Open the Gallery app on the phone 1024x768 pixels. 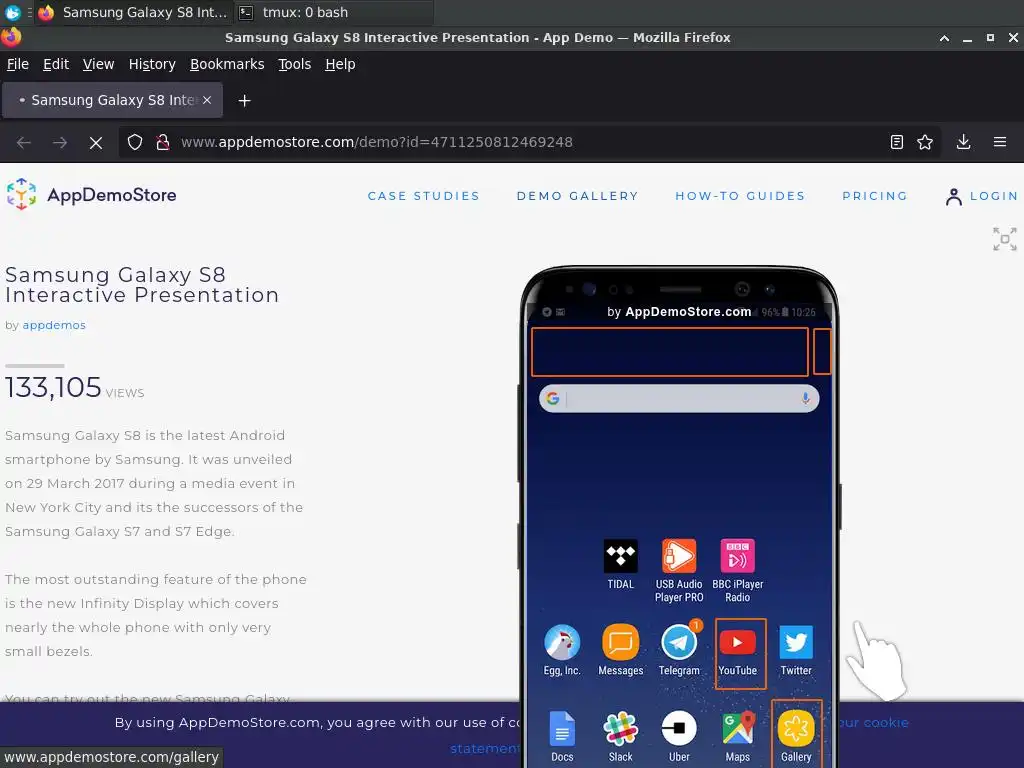coord(796,729)
